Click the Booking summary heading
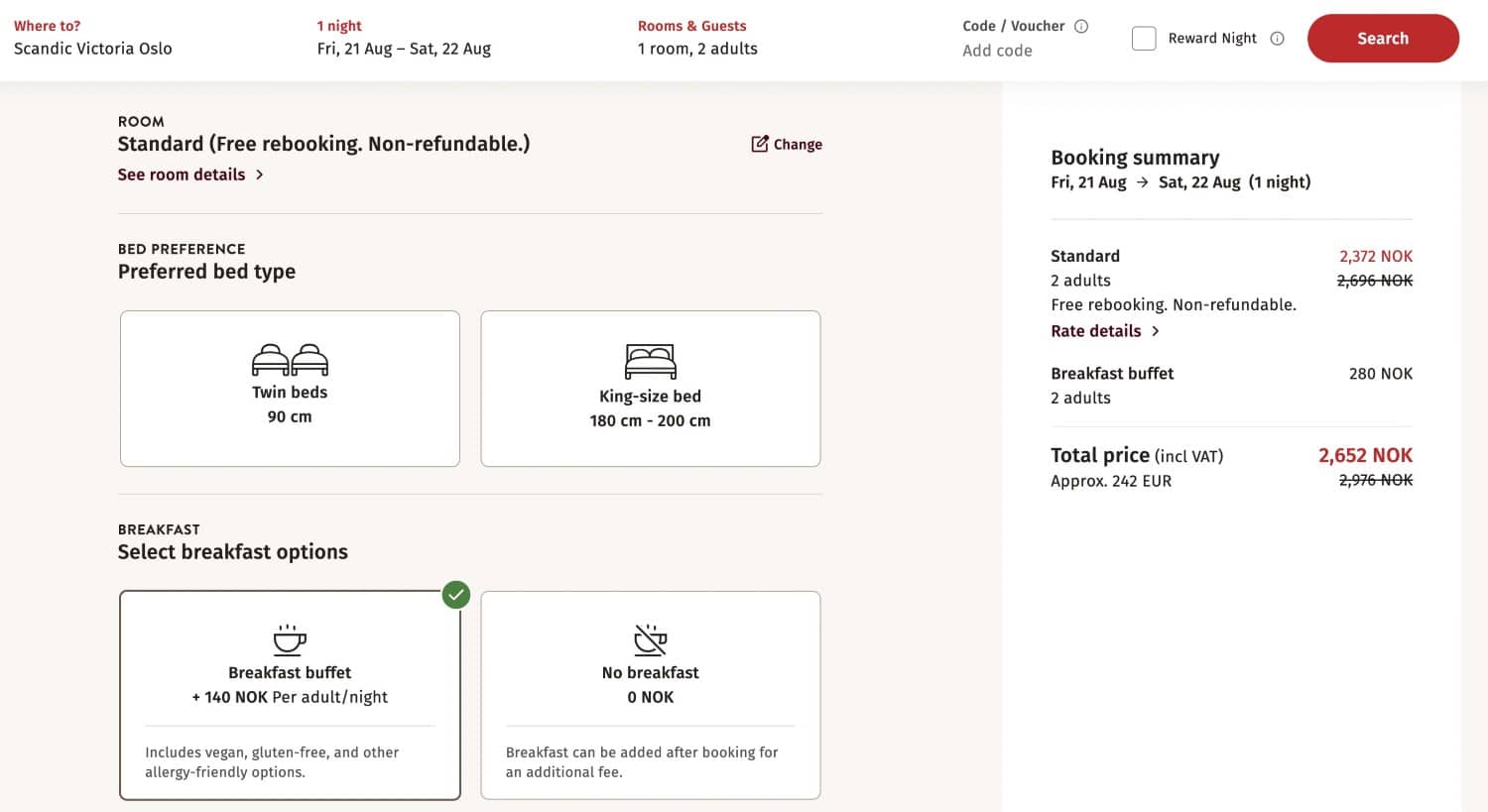1488x812 pixels. pos(1135,158)
